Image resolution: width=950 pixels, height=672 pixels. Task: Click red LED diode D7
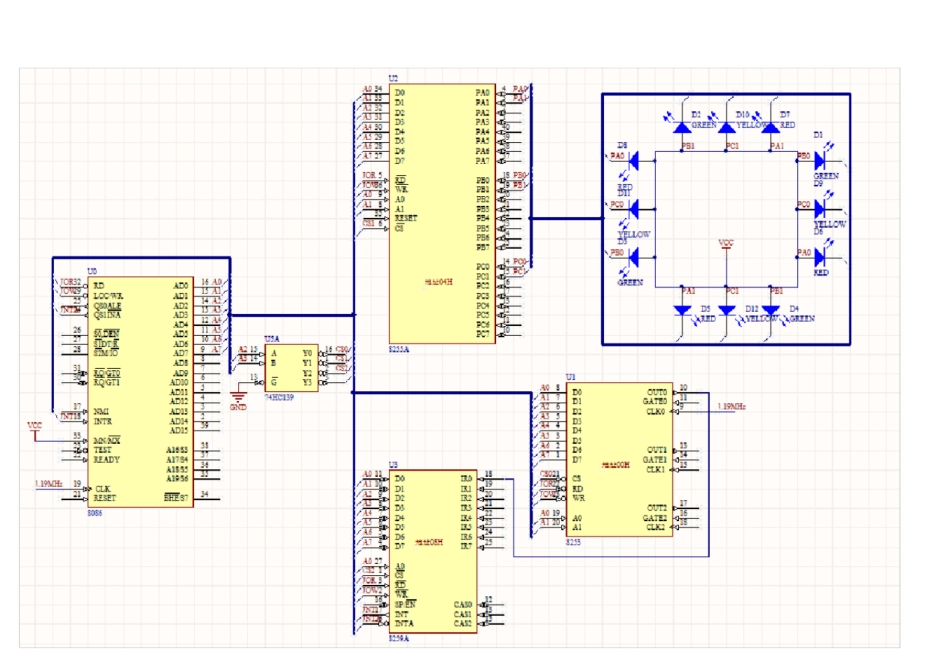pos(772,128)
